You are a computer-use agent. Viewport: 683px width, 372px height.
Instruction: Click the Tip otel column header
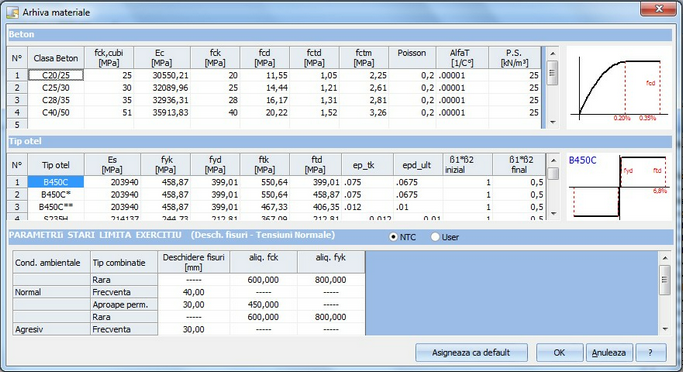[56, 165]
